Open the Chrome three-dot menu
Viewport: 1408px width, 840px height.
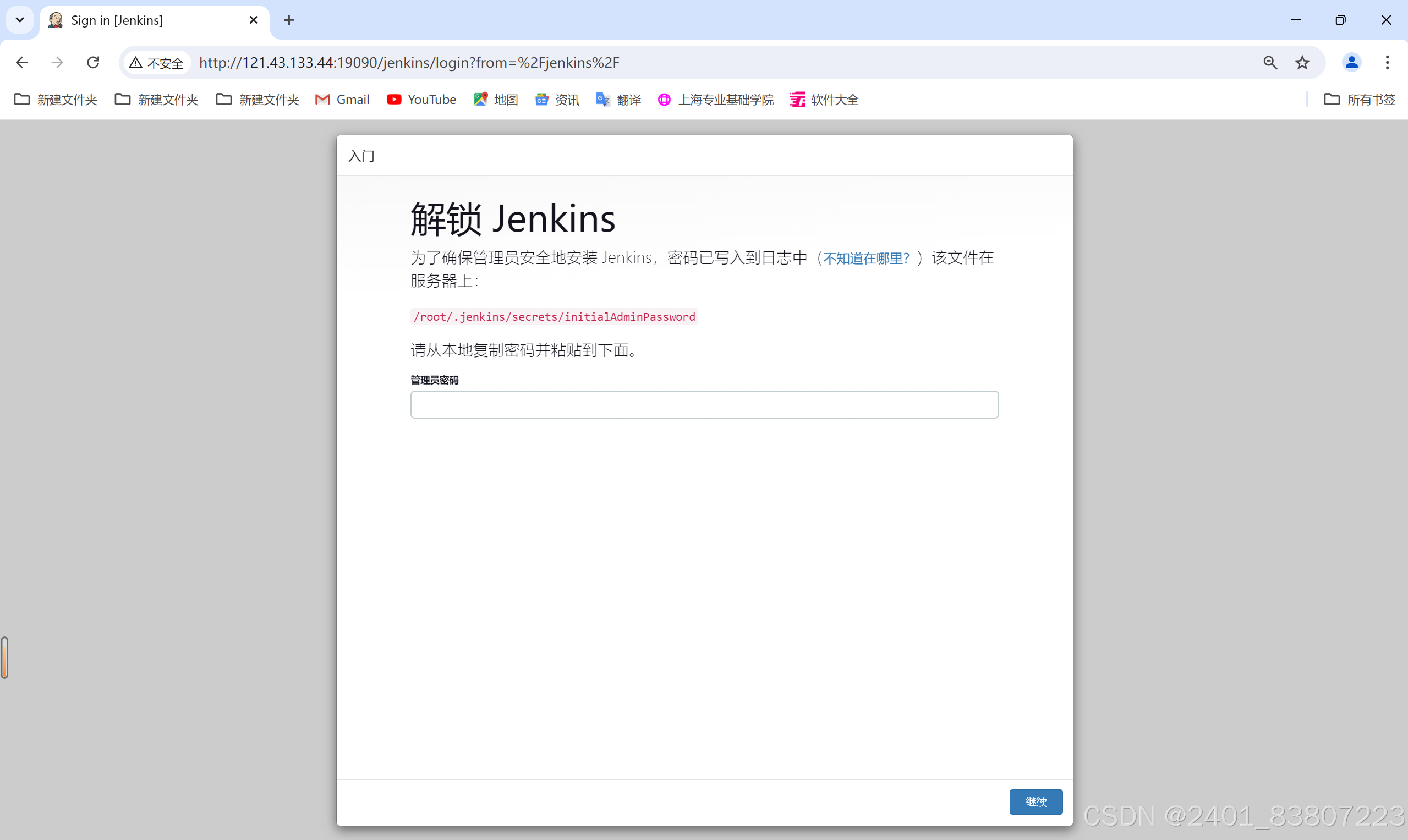pos(1387,62)
